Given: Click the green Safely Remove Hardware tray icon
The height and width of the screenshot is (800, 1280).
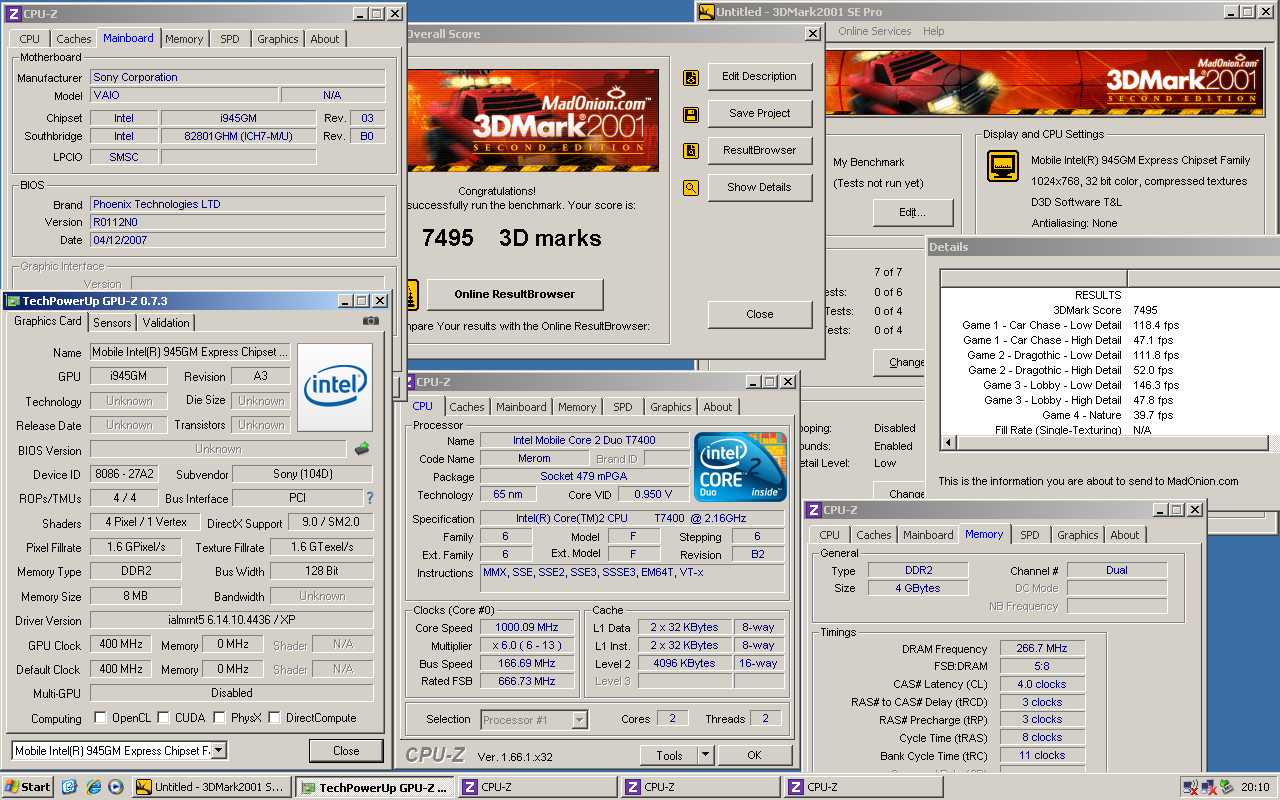Looking at the screenshot, I should click(x=1227, y=787).
